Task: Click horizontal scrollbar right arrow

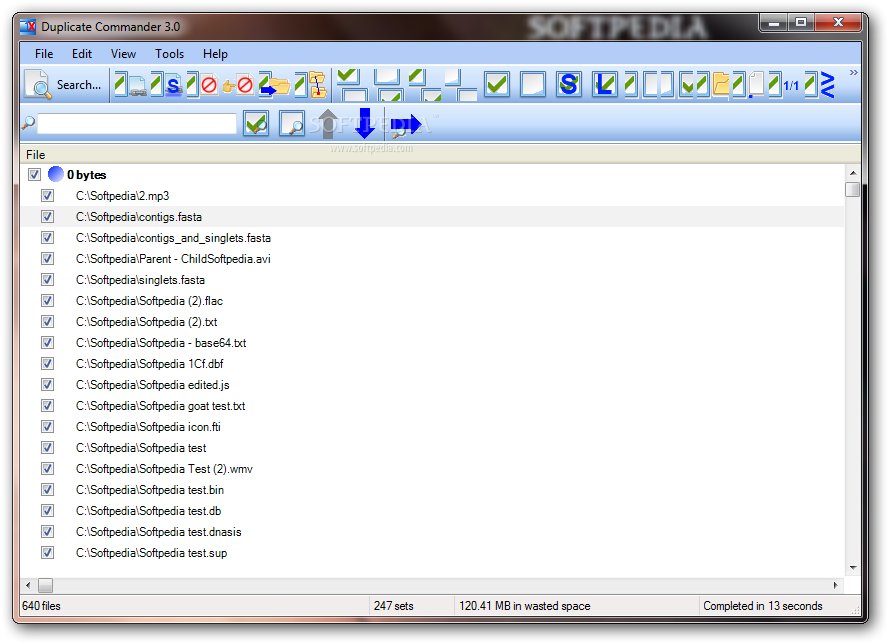Action: (x=835, y=585)
